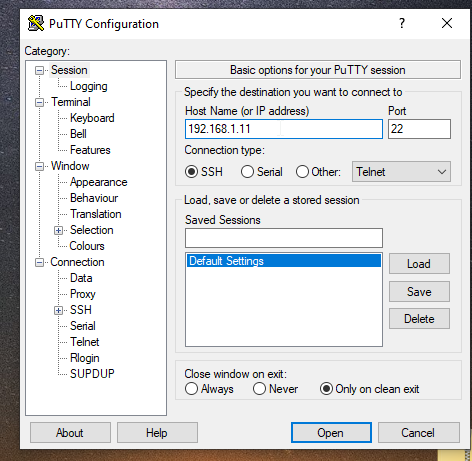Open the Colours settings category
This screenshot has height=461, width=472.
point(87,246)
